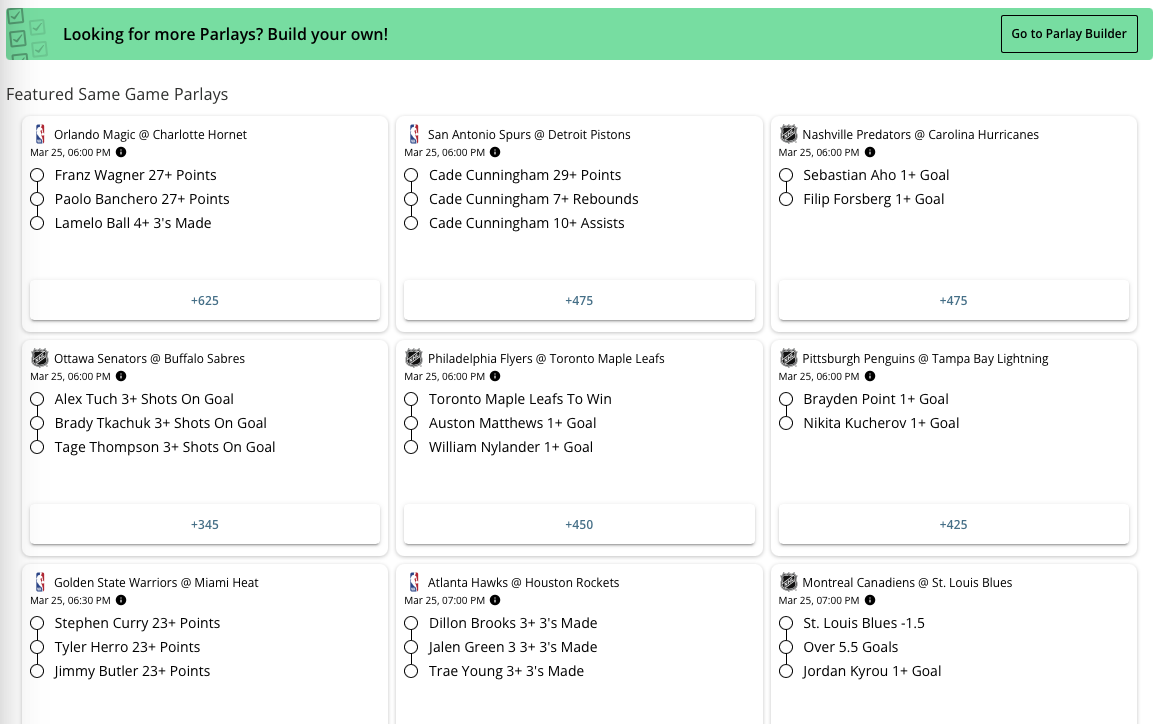Open Go to Parlay Builder

tap(1069, 34)
